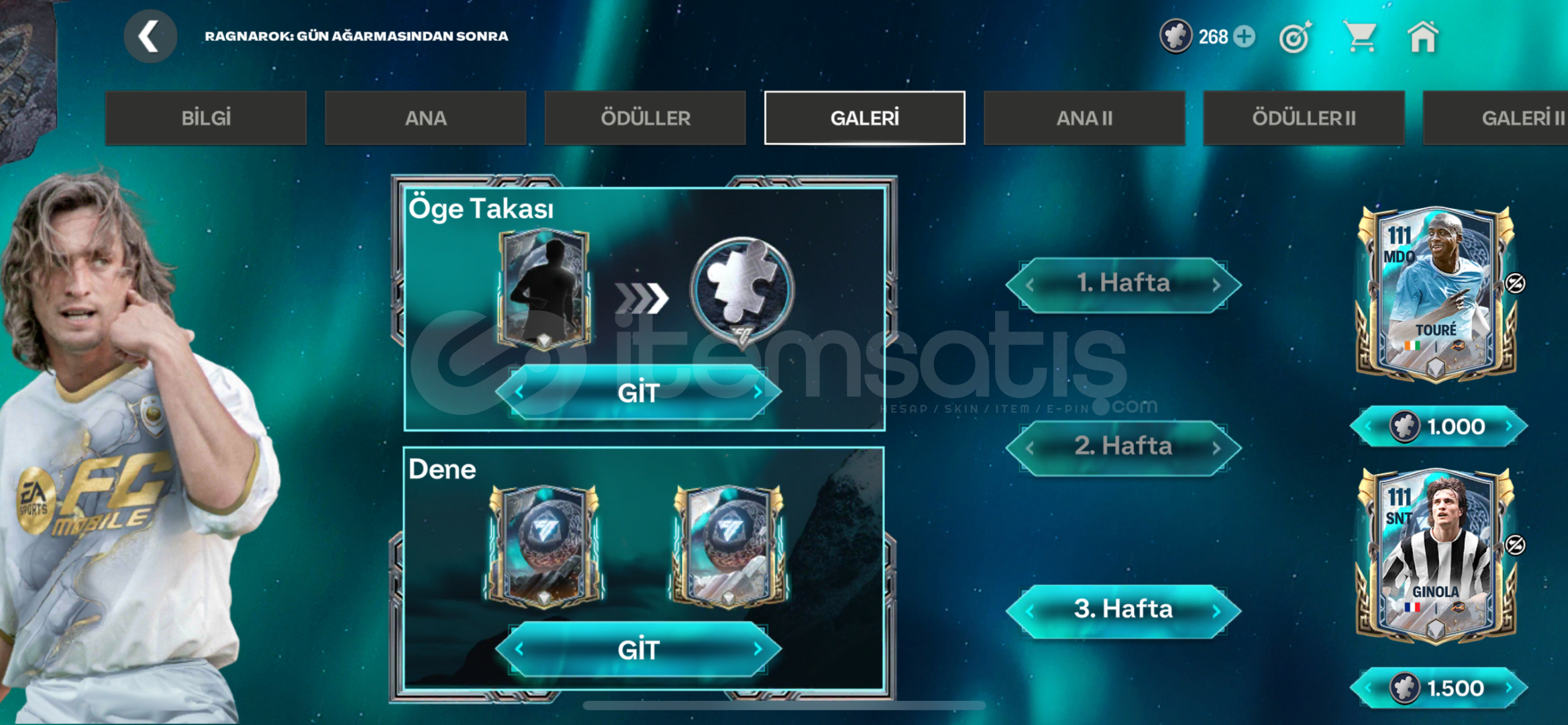The height and width of the screenshot is (725, 1568).
Task: View the 111 SNT Ginola card
Action: [x=1436, y=556]
